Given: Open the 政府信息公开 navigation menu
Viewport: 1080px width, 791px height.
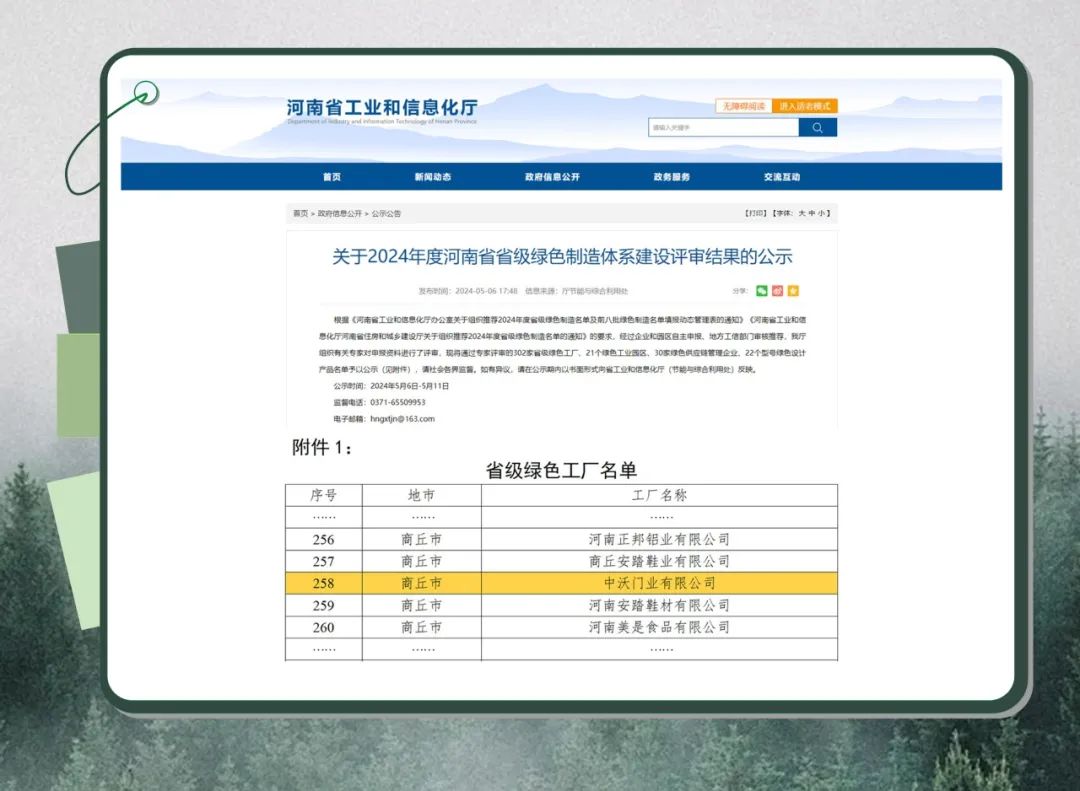Looking at the screenshot, I should coord(552,177).
